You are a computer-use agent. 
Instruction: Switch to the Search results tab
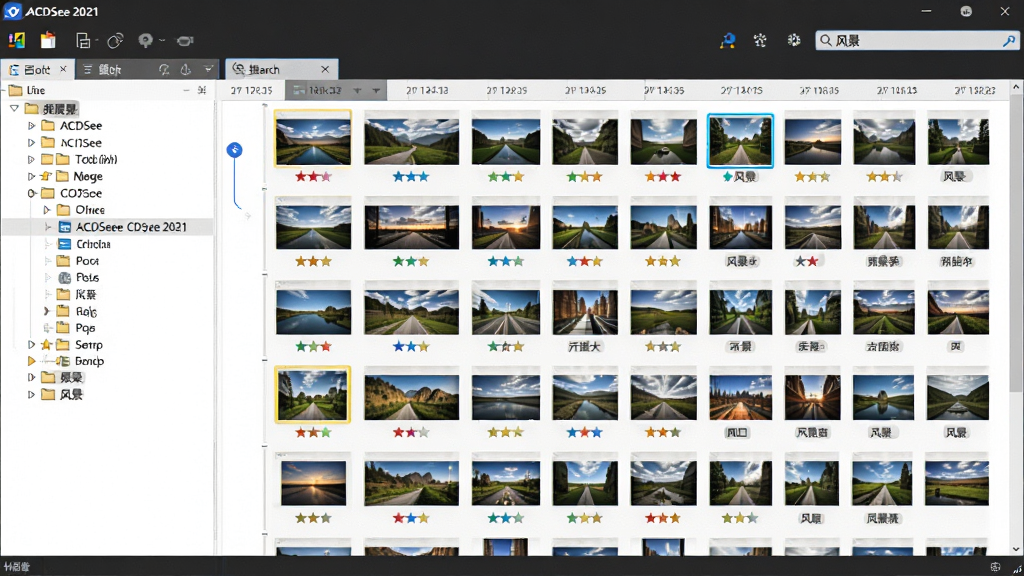(x=264, y=69)
